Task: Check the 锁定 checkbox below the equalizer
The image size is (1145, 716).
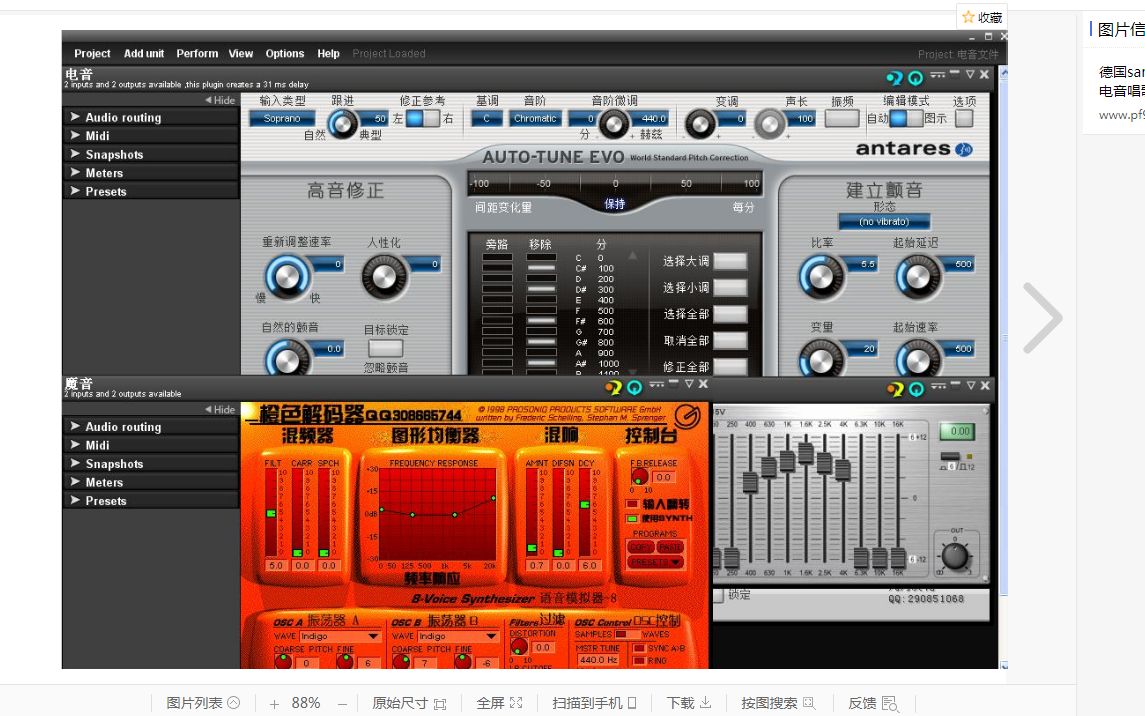Action: click(x=719, y=596)
